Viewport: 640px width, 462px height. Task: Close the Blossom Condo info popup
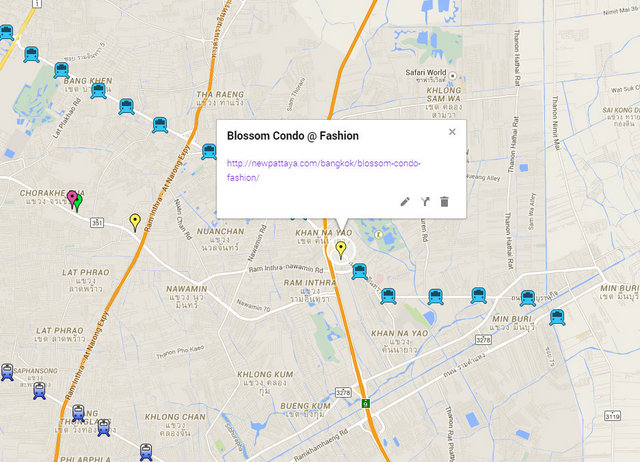click(x=452, y=132)
